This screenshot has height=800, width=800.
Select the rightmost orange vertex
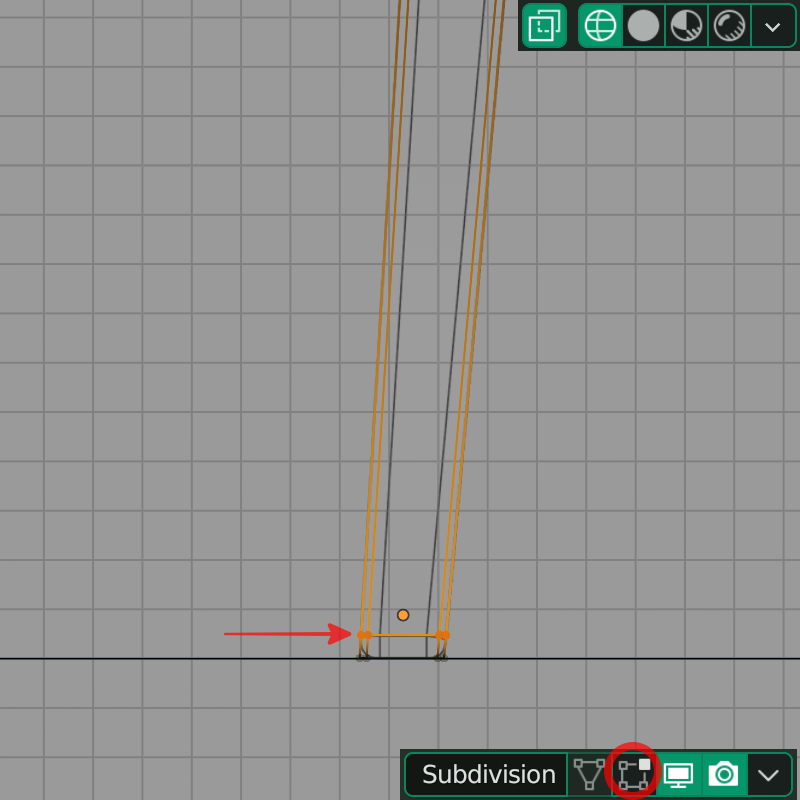tap(446, 635)
